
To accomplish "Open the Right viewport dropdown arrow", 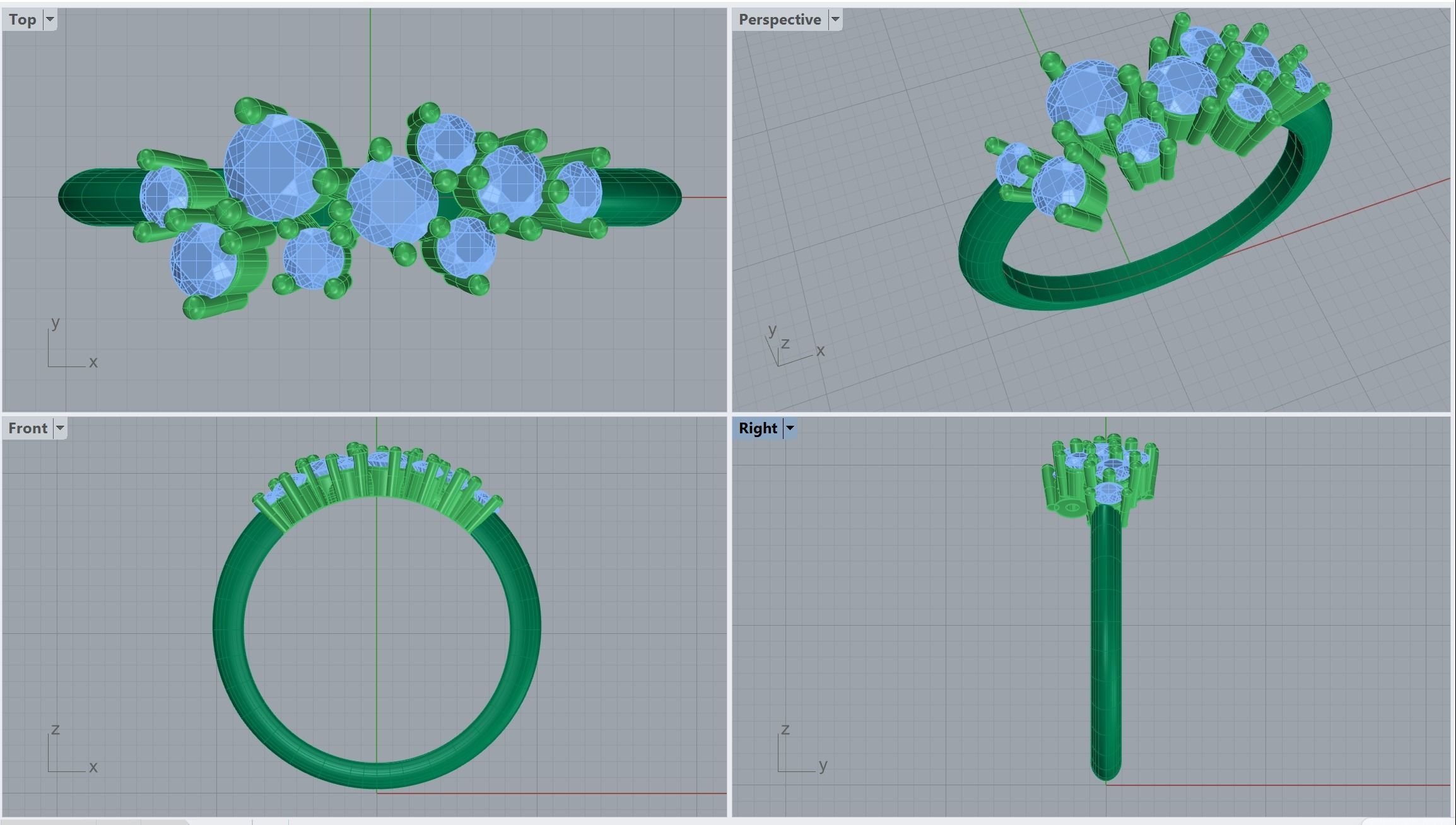I will pos(789,428).
